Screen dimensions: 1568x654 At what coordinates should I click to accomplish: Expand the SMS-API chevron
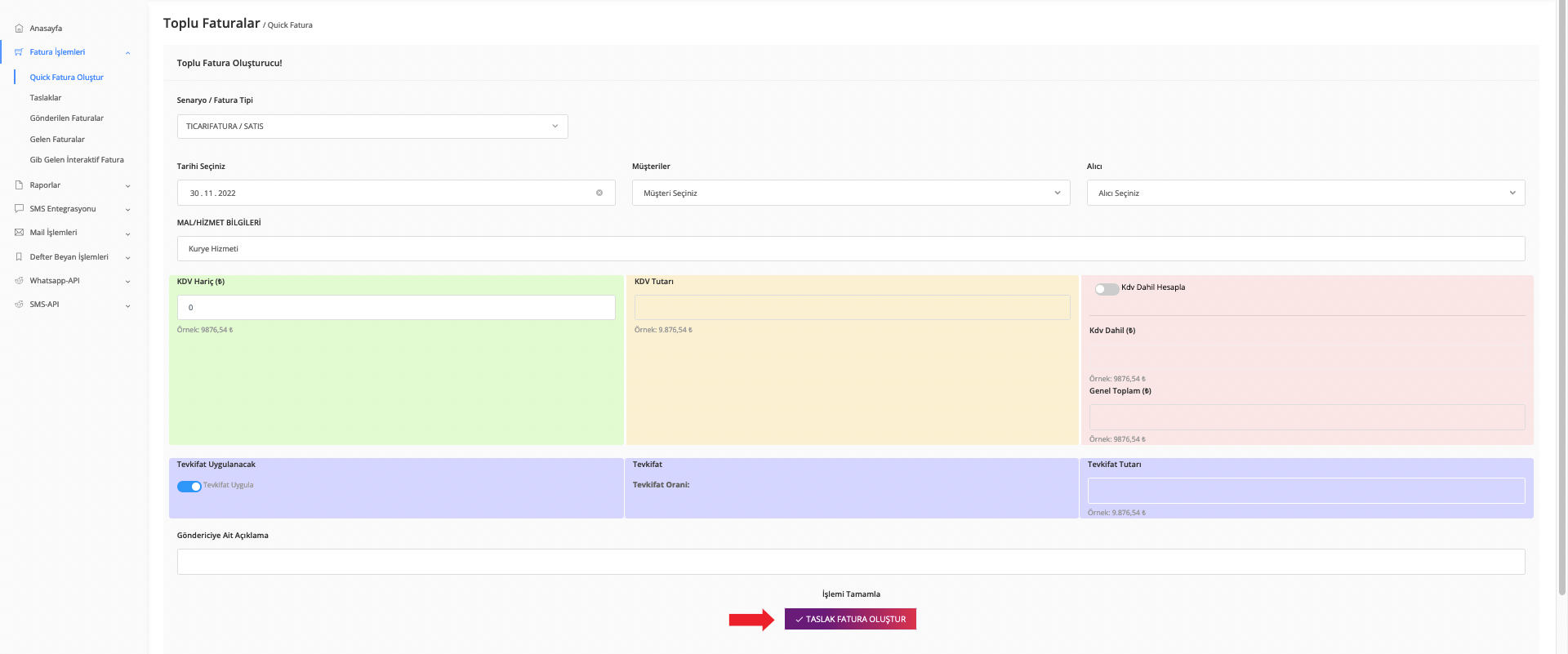[x=128, y=306]
